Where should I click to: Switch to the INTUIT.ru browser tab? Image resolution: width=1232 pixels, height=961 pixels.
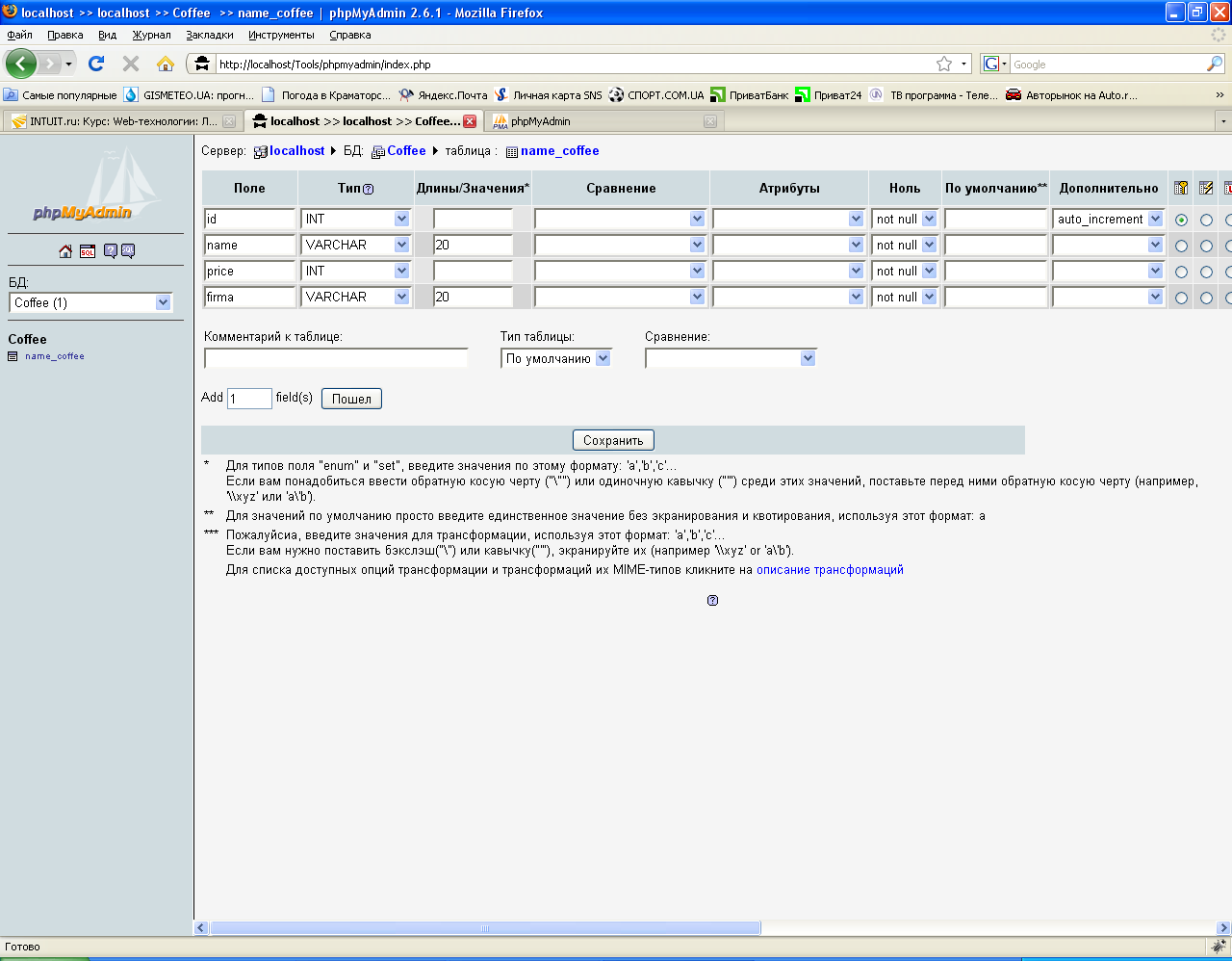pos(122,121)
